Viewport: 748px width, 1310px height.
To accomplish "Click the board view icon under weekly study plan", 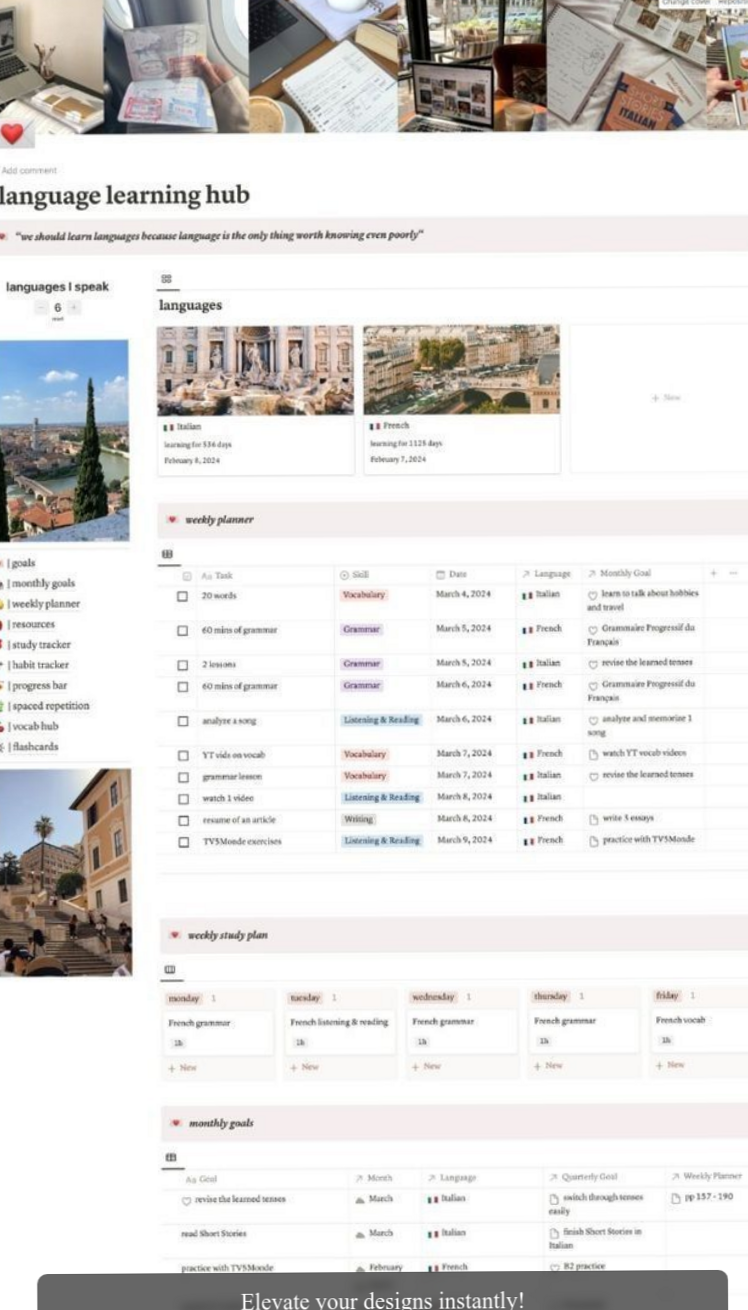I will point(169,969).
